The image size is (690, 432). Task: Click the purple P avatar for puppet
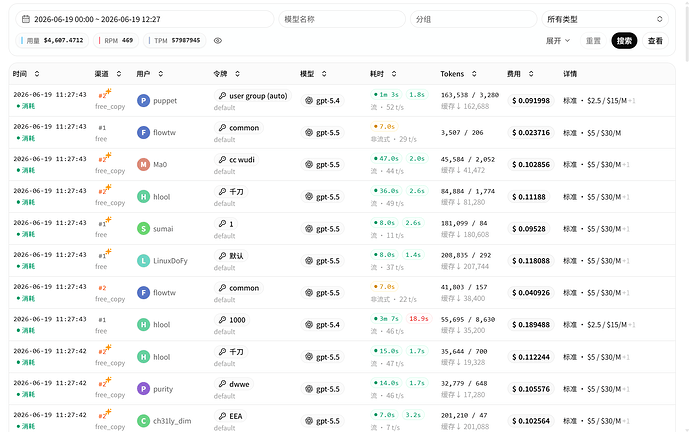pos(143,101)
